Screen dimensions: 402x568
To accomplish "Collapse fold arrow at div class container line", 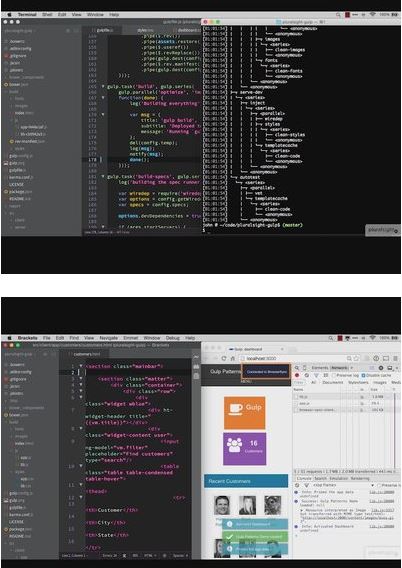I will pyautogui.click(x=81, y=385).
